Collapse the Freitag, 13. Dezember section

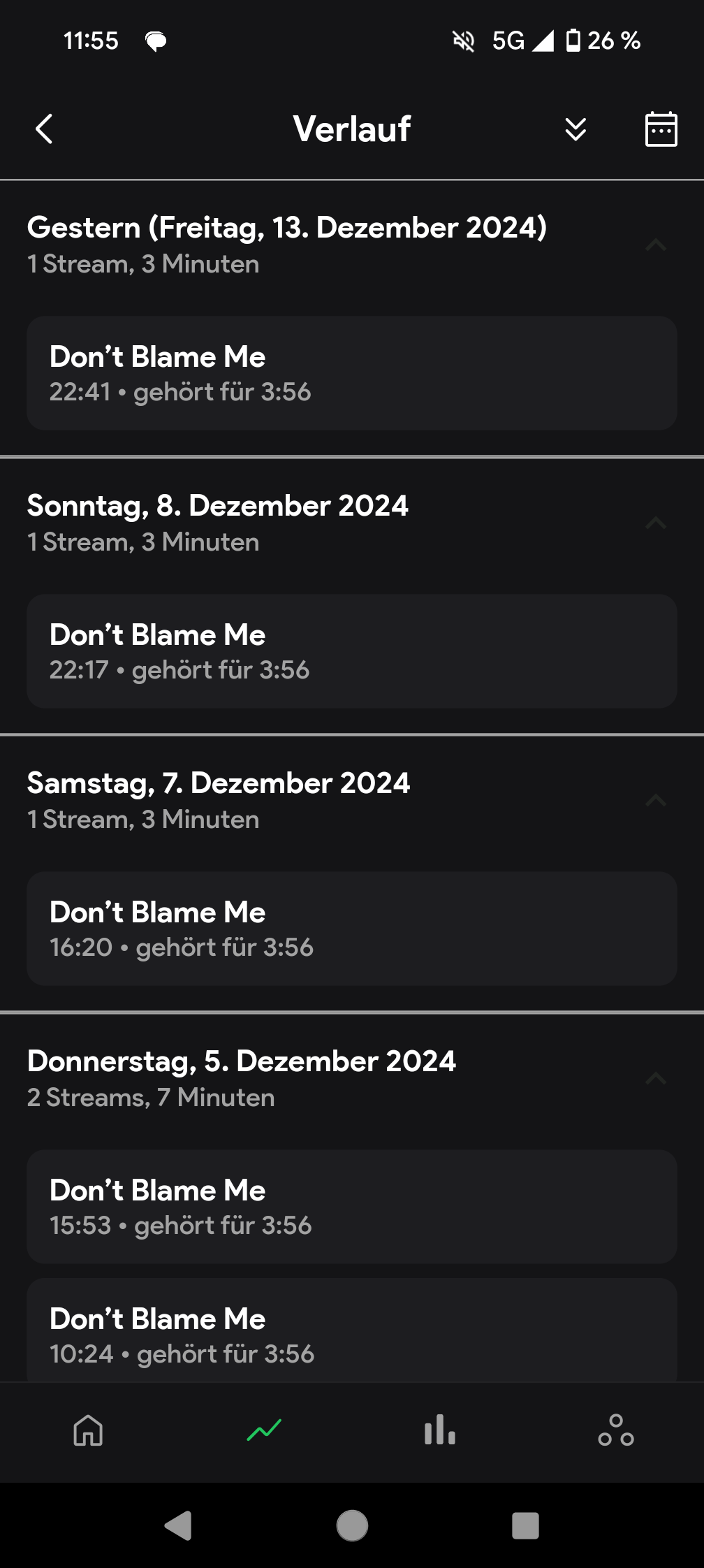(x=656, y=245)
